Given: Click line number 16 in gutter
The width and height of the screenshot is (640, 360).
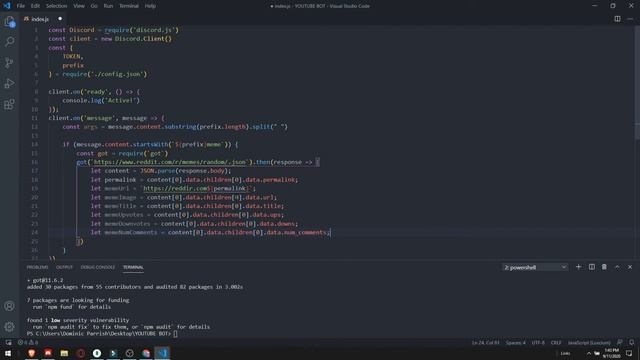Looking at the screenshot, I should (x=35, y=162).
